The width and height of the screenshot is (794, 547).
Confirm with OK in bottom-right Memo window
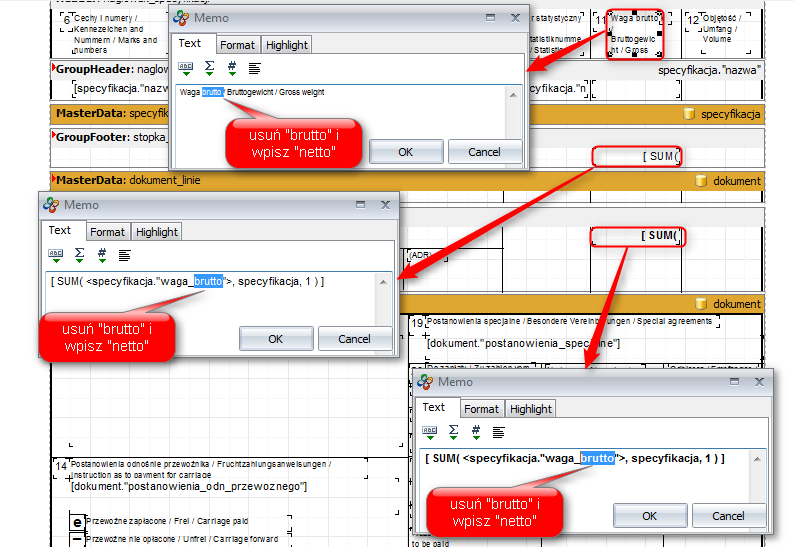[650, 516]
